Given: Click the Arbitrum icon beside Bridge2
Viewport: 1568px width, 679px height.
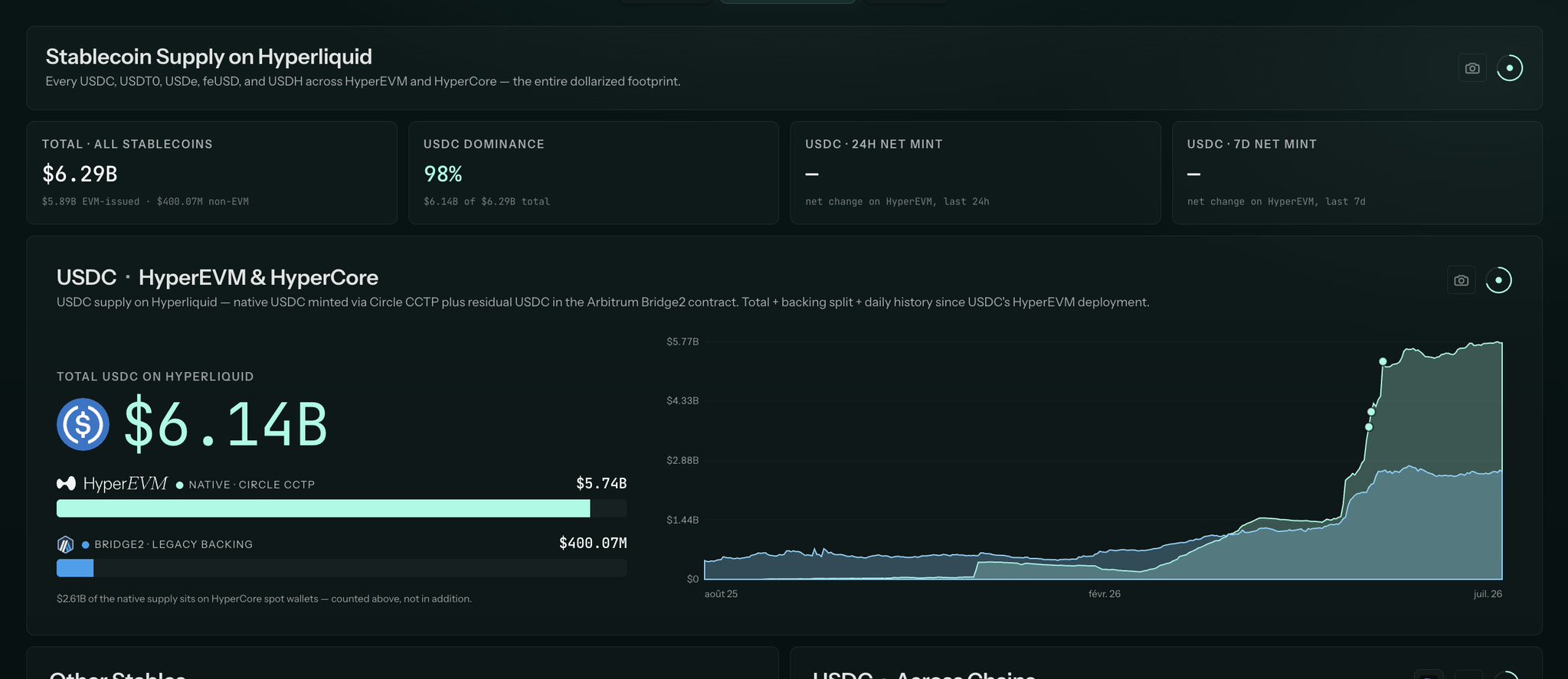Looking at the screenshot, I should [x=65, y=544].
